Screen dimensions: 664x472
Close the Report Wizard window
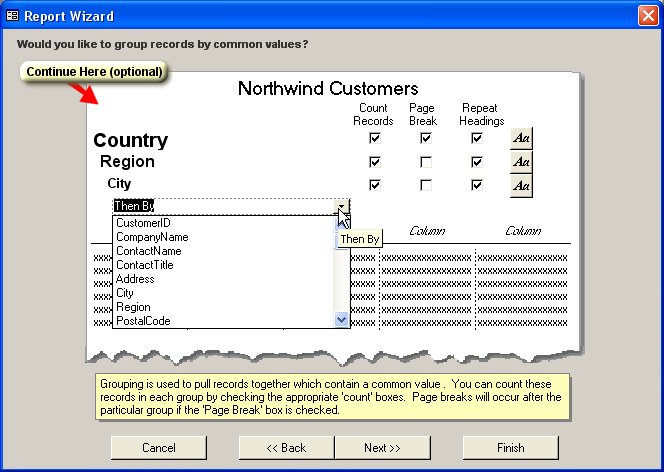click(648, 16)
